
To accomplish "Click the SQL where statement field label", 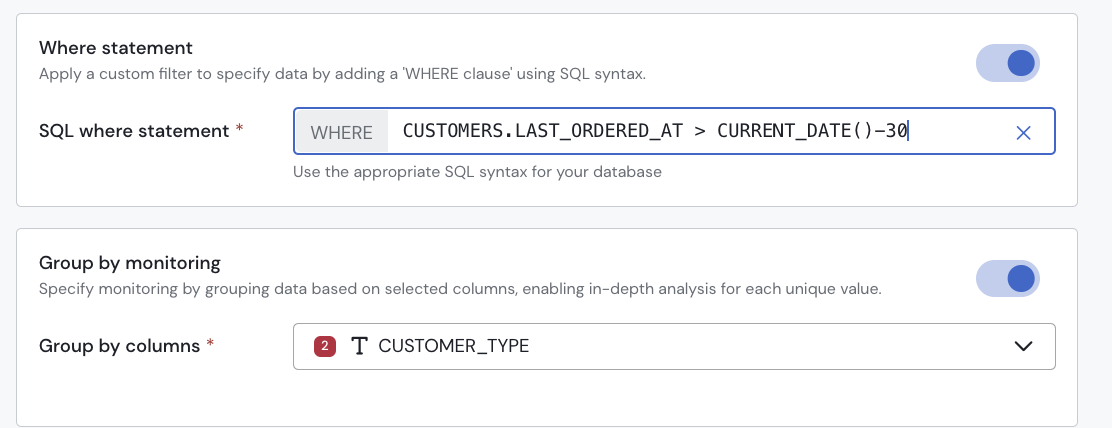I will 134,131.
